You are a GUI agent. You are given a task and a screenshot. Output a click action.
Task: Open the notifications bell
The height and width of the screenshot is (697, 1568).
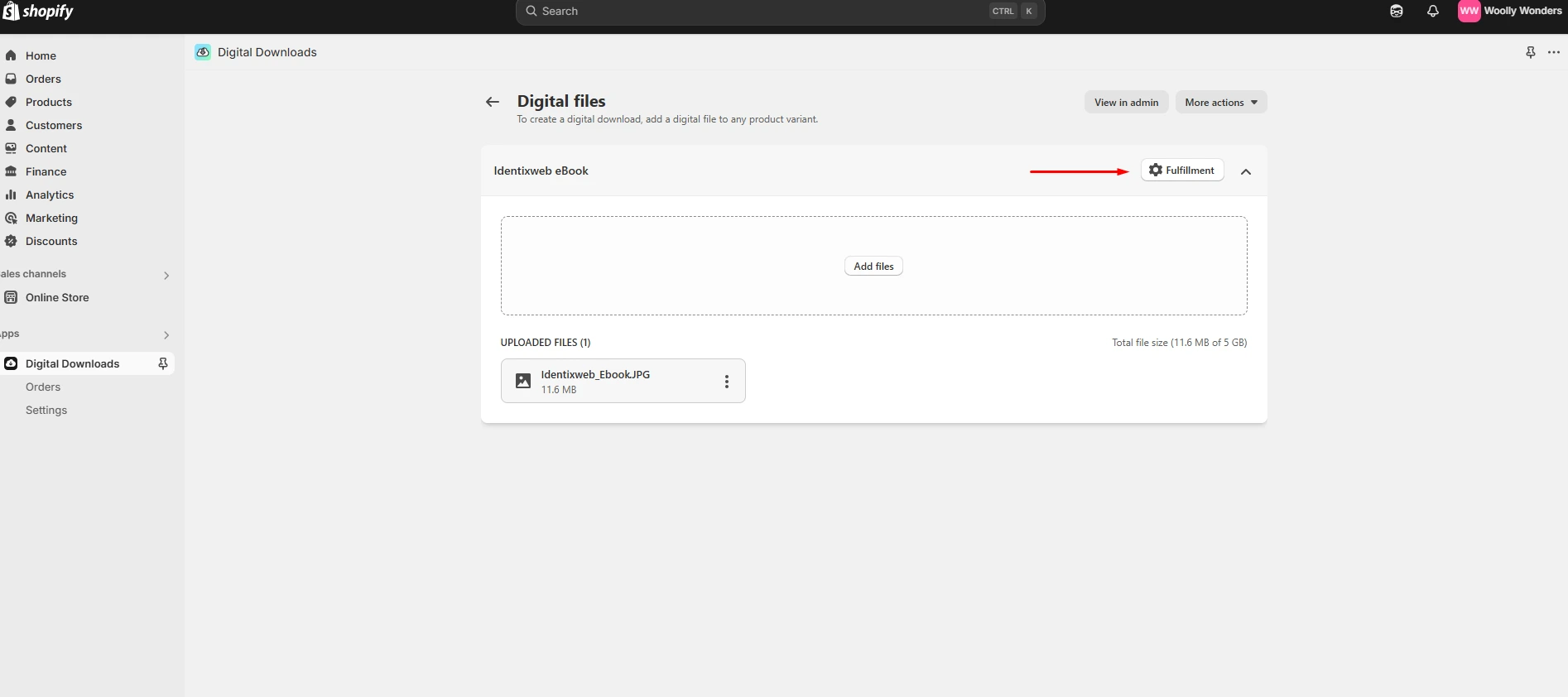click(1433, 12)
